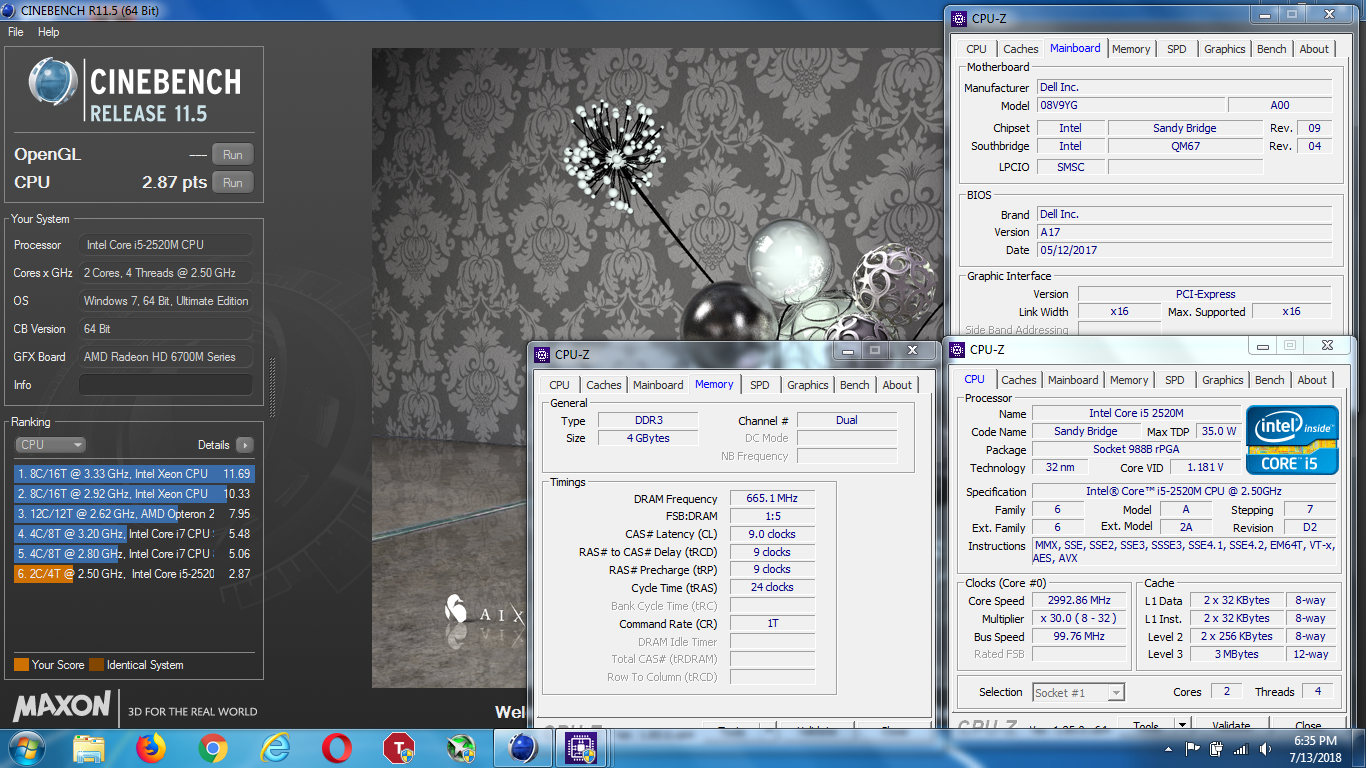Launch Opera from the taskbar
1366x768 pixels.
coord(337,747)
